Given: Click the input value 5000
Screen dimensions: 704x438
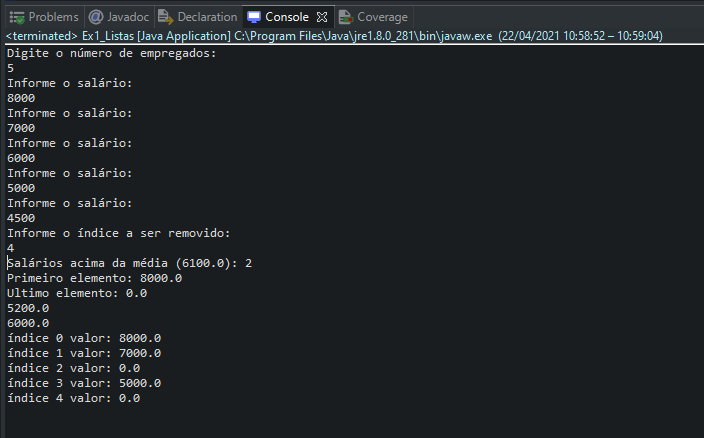Looking at the screenshot, I should coord(21,188).
